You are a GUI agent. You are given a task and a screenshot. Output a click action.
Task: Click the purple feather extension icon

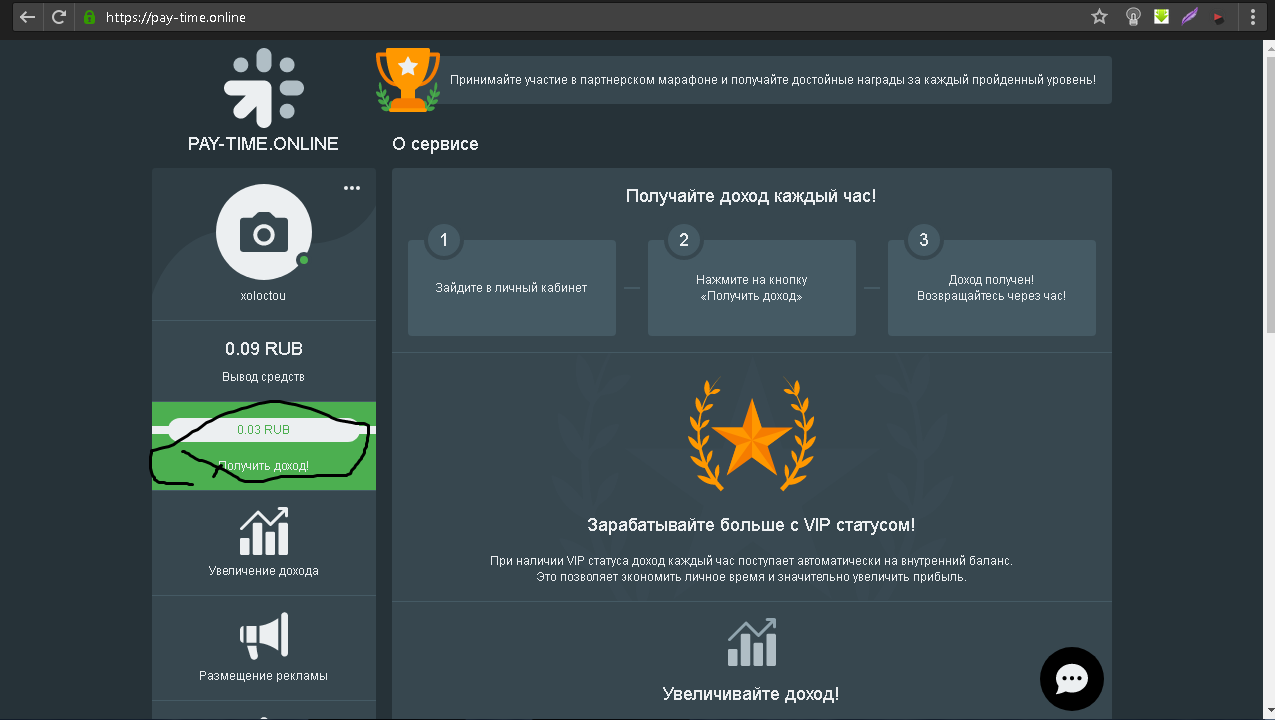click(1189, 17)
